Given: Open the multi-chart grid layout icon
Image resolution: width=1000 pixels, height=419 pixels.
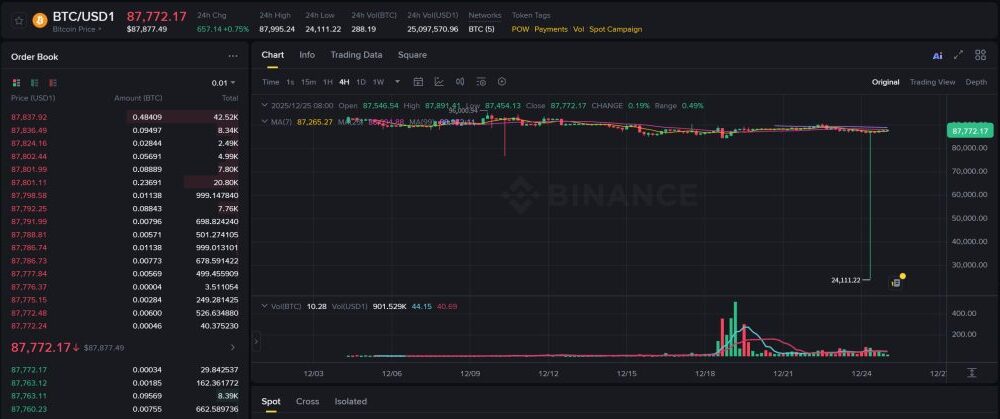Looking at the screenshot, I should tap(981, 55).
